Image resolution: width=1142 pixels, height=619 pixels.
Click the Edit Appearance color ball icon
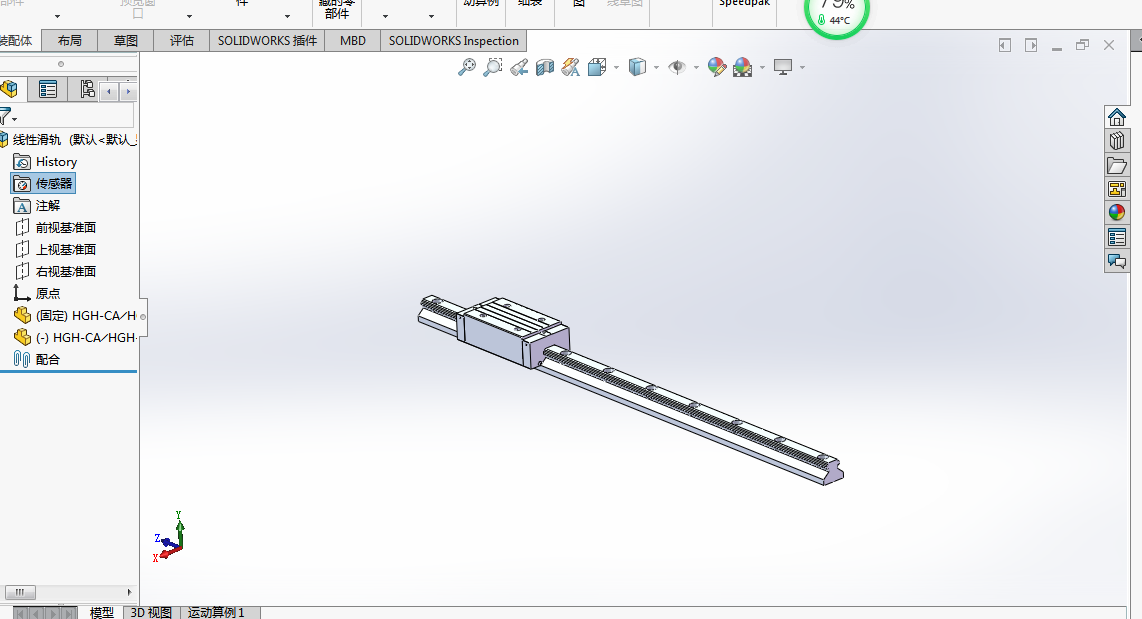[717, 67]
